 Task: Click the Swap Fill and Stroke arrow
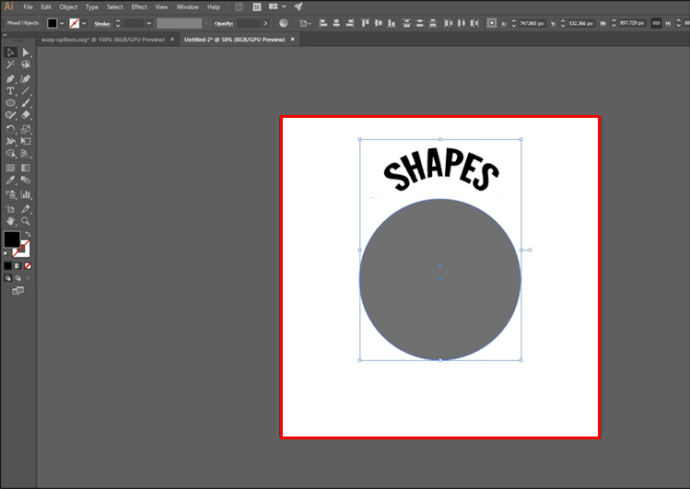(x=28, y=234)
